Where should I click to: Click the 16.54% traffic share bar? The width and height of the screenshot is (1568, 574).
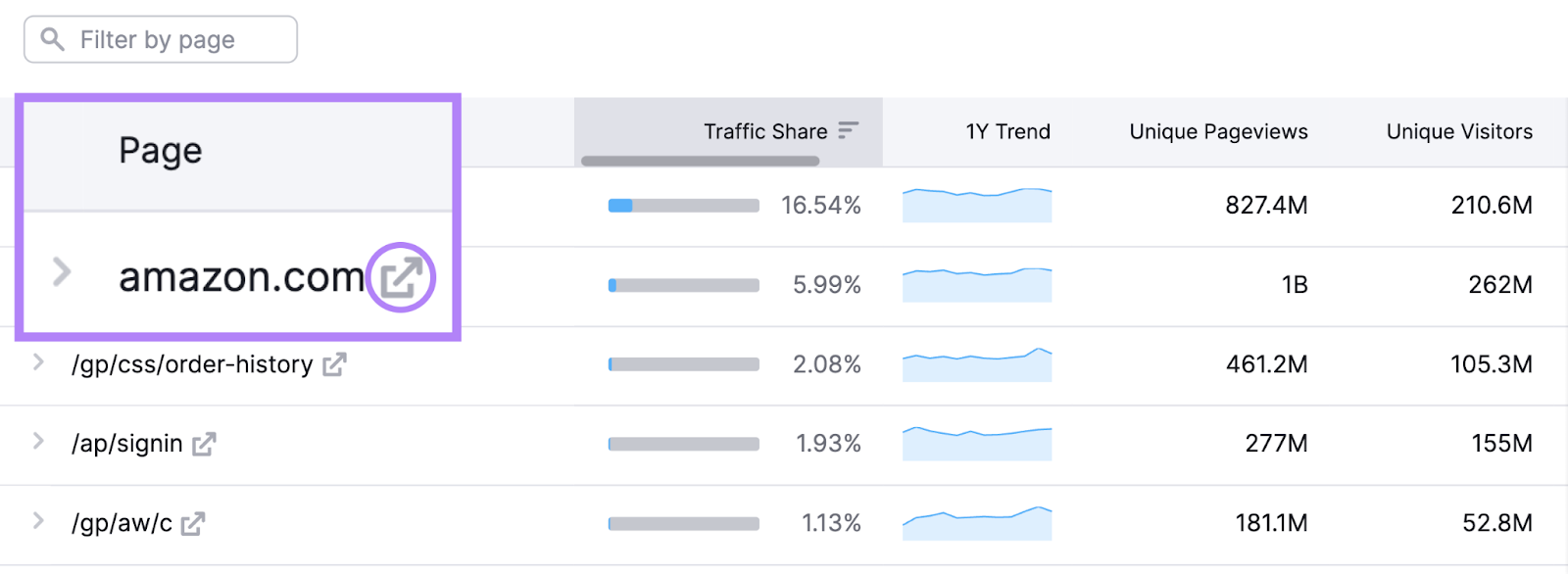coord(683,206)
